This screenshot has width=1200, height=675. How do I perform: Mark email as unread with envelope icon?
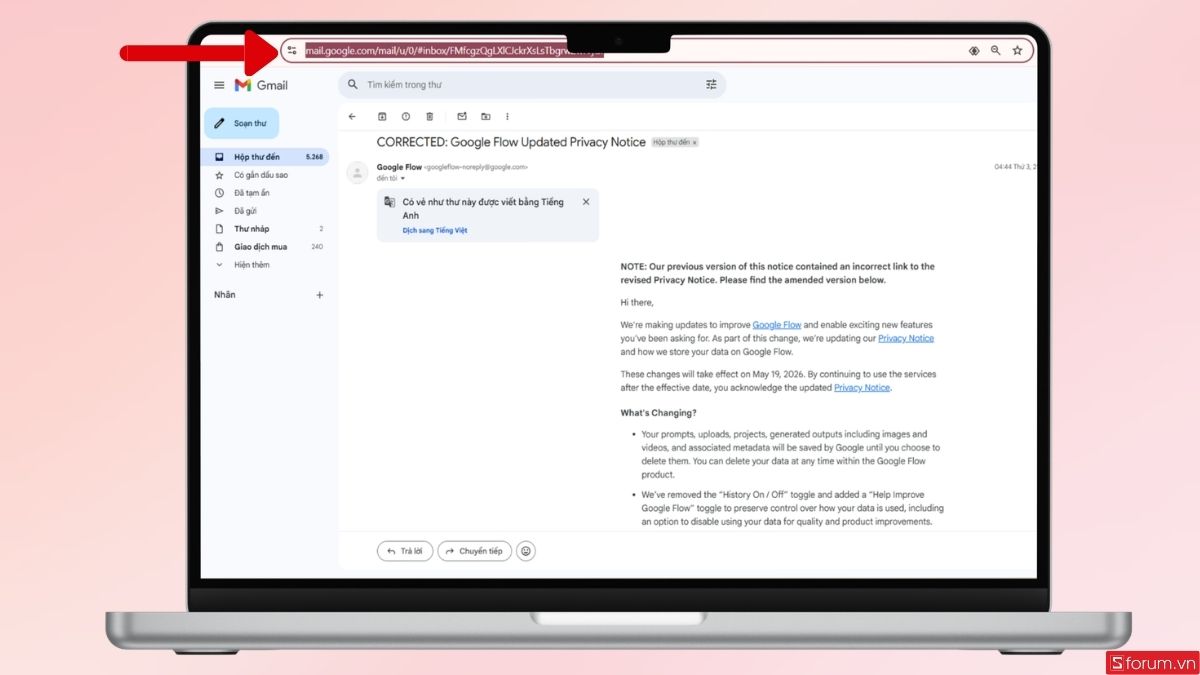(462, 117)
